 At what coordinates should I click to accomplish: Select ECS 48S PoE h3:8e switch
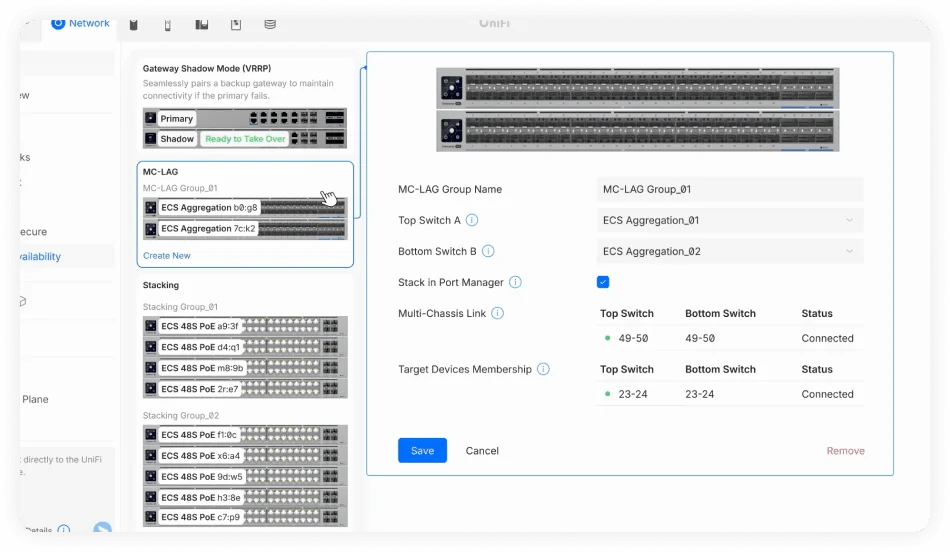coord(245,497)
